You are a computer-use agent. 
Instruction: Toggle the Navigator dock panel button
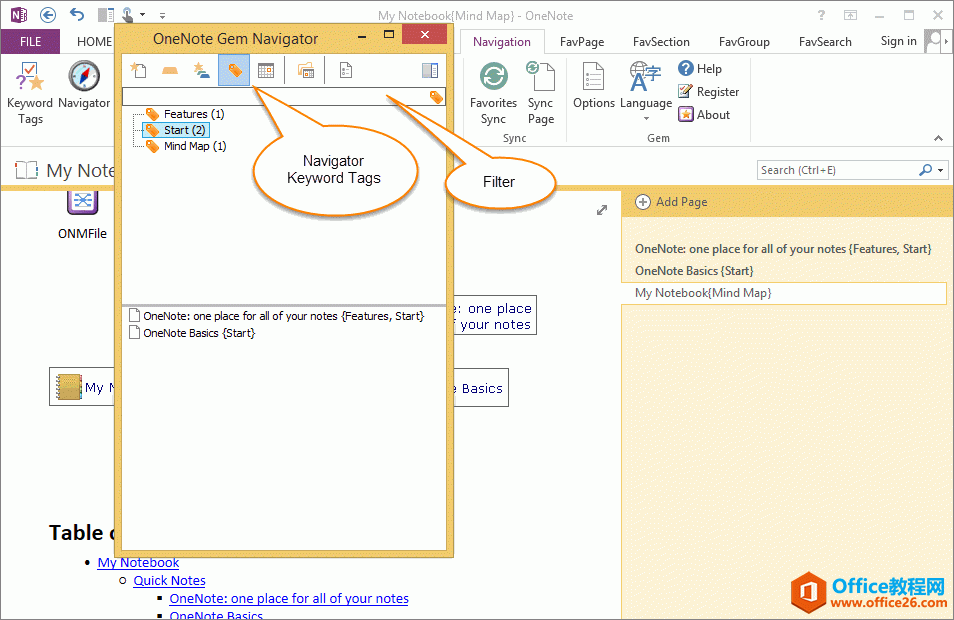point(430,70)
